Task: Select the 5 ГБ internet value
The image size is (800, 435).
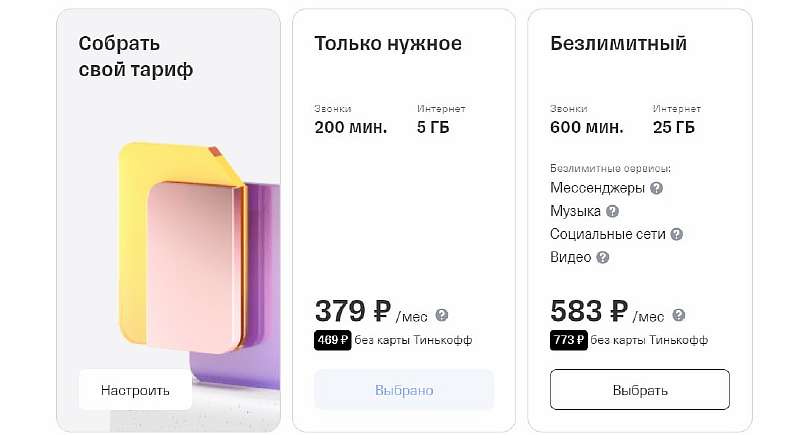Action: click(435, 127)
